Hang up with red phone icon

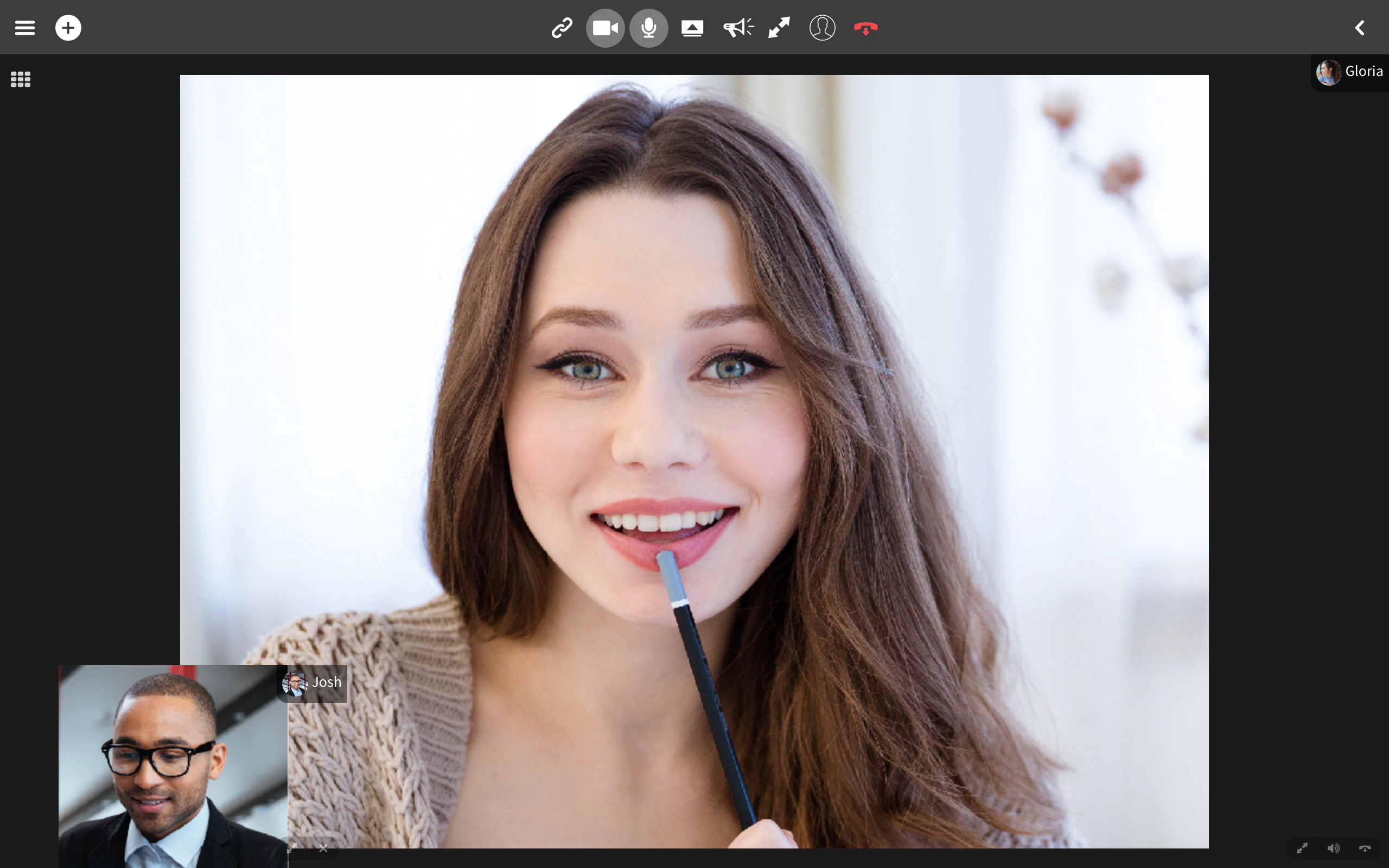click(865, 28)
